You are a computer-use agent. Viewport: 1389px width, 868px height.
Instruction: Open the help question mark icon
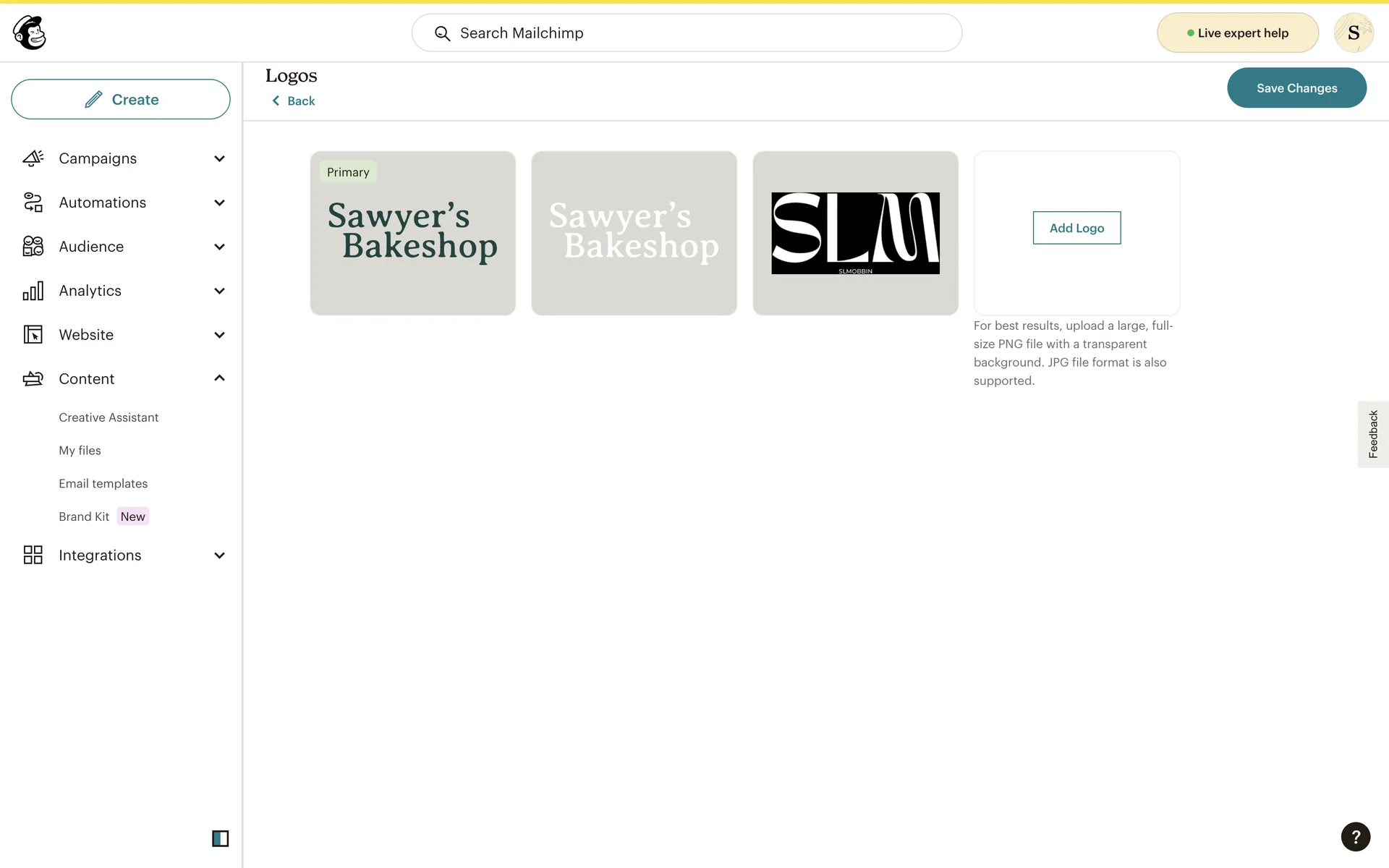pos(1355,836)
